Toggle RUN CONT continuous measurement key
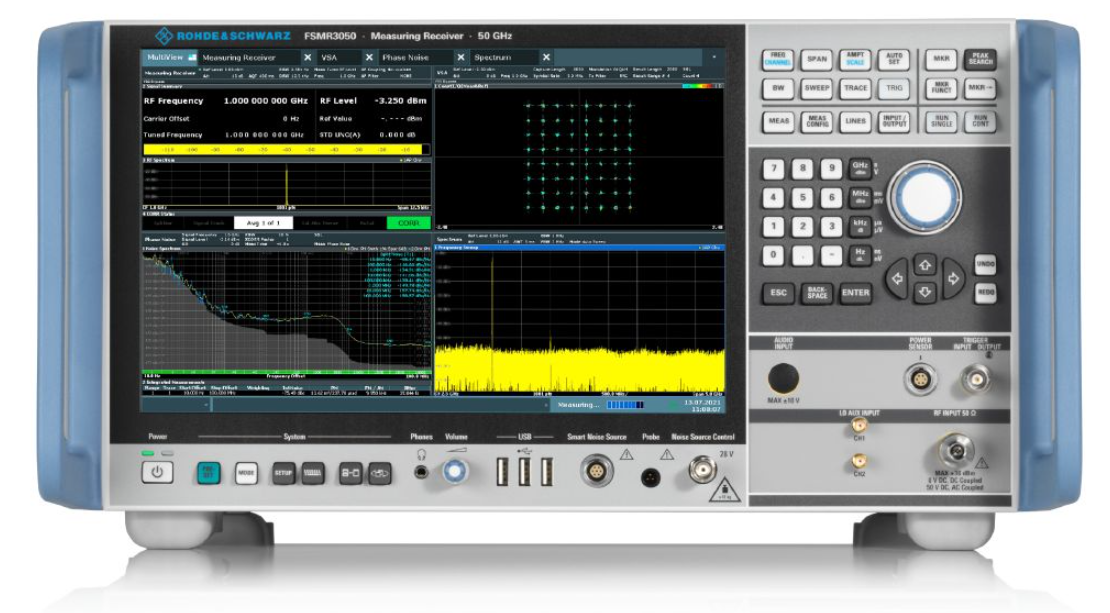Image resolution: width=1110 pixels, height=613 pixels. pos(980,121)
